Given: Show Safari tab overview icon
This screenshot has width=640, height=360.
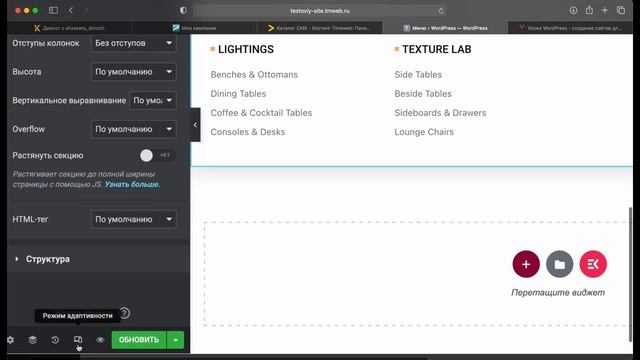Looking at the screenshot, I should [x=621, y=11].
